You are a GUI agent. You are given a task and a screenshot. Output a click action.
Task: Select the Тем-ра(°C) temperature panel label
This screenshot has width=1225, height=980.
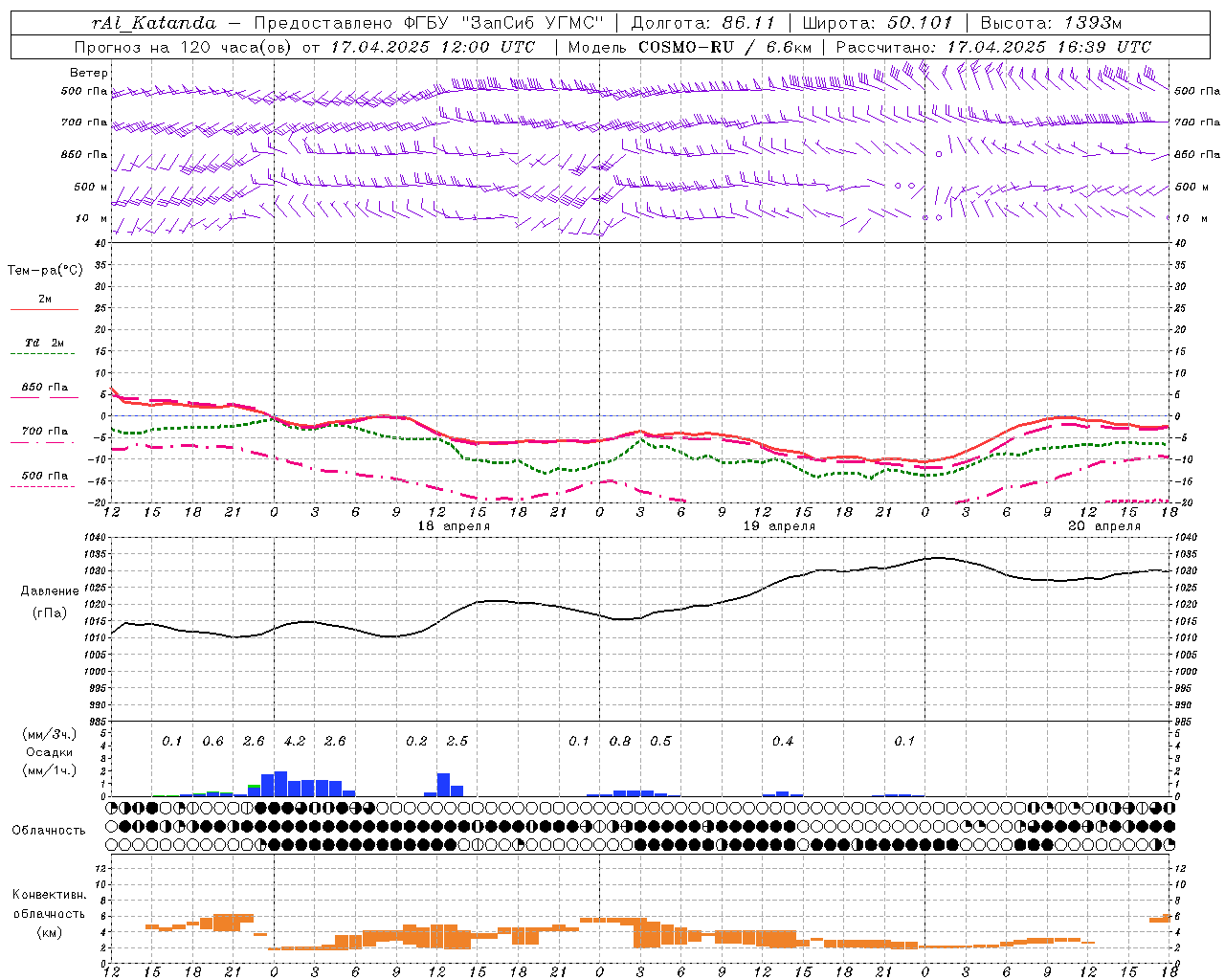45,271
